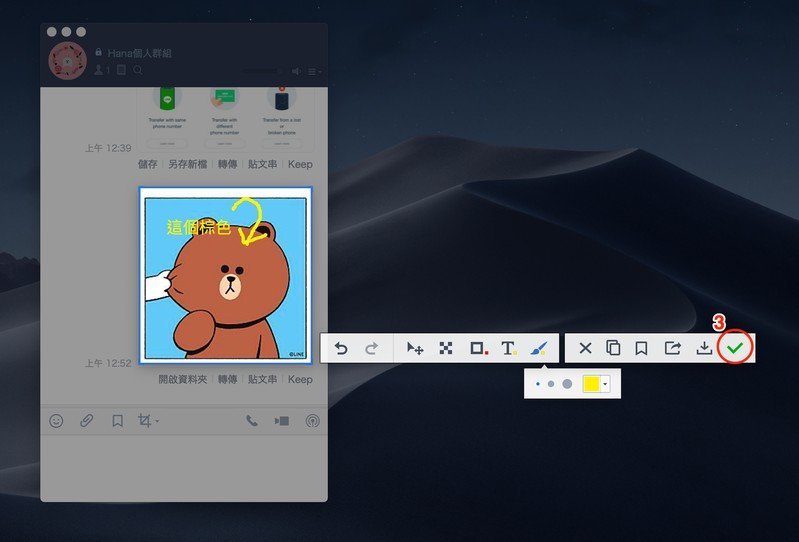Click the yellow brush color swatch

(591, 384)
